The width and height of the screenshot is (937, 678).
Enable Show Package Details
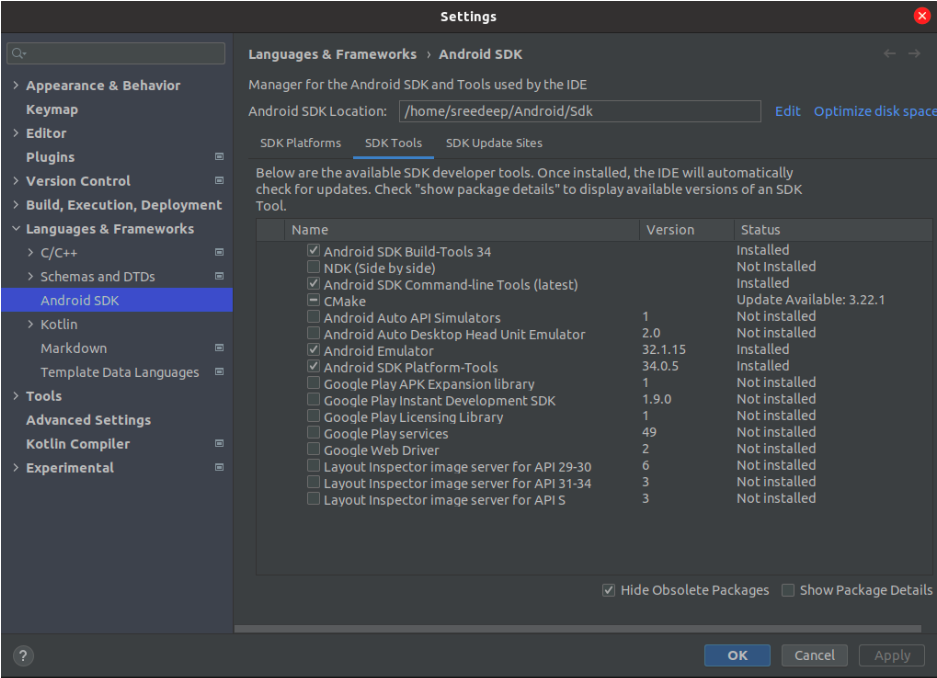788,590
